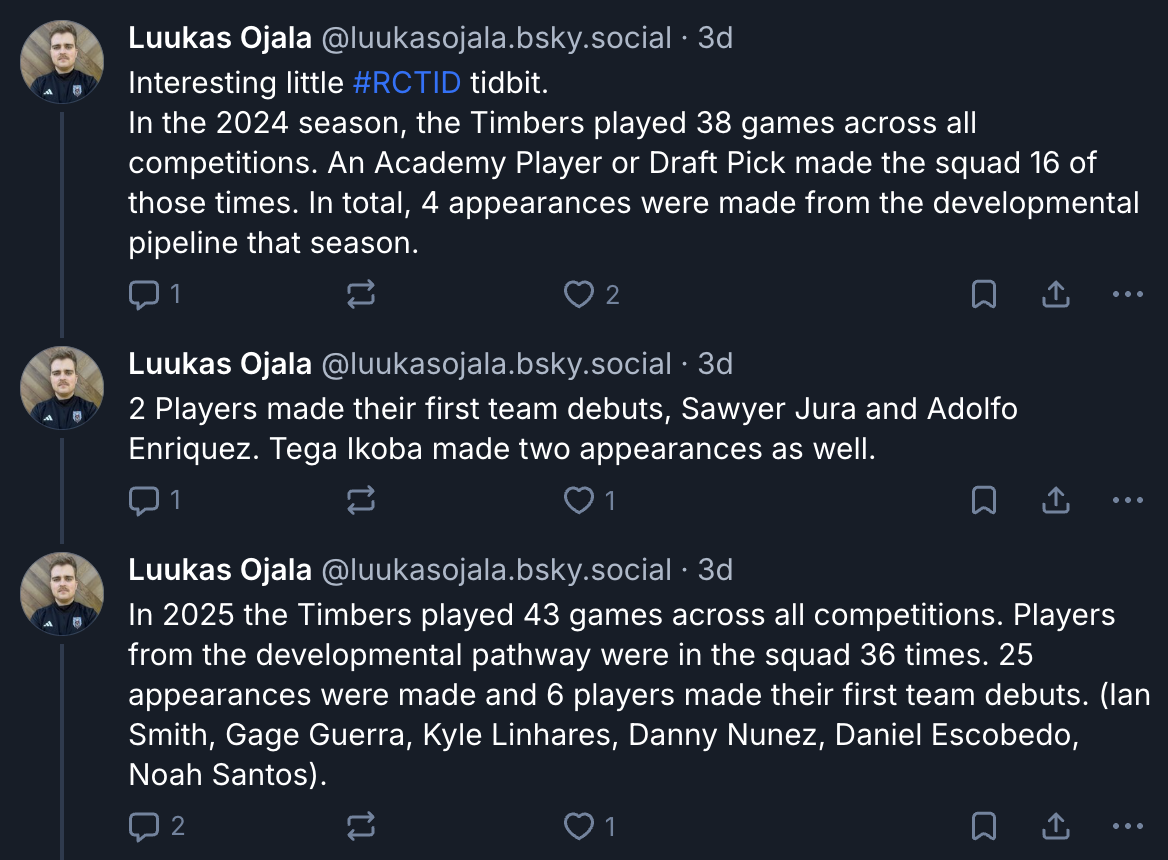The width and height of the screenshot is (1168, 860).
Task: Bookmark the Sawyer Jura debut post
Action: [x=984, y=500]
